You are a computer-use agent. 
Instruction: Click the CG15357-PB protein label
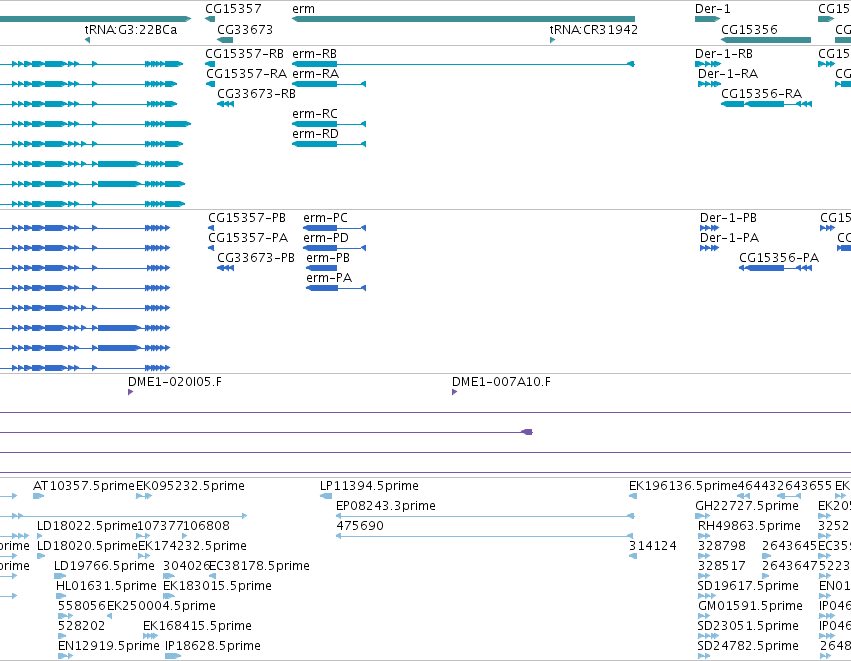point(247,218)
